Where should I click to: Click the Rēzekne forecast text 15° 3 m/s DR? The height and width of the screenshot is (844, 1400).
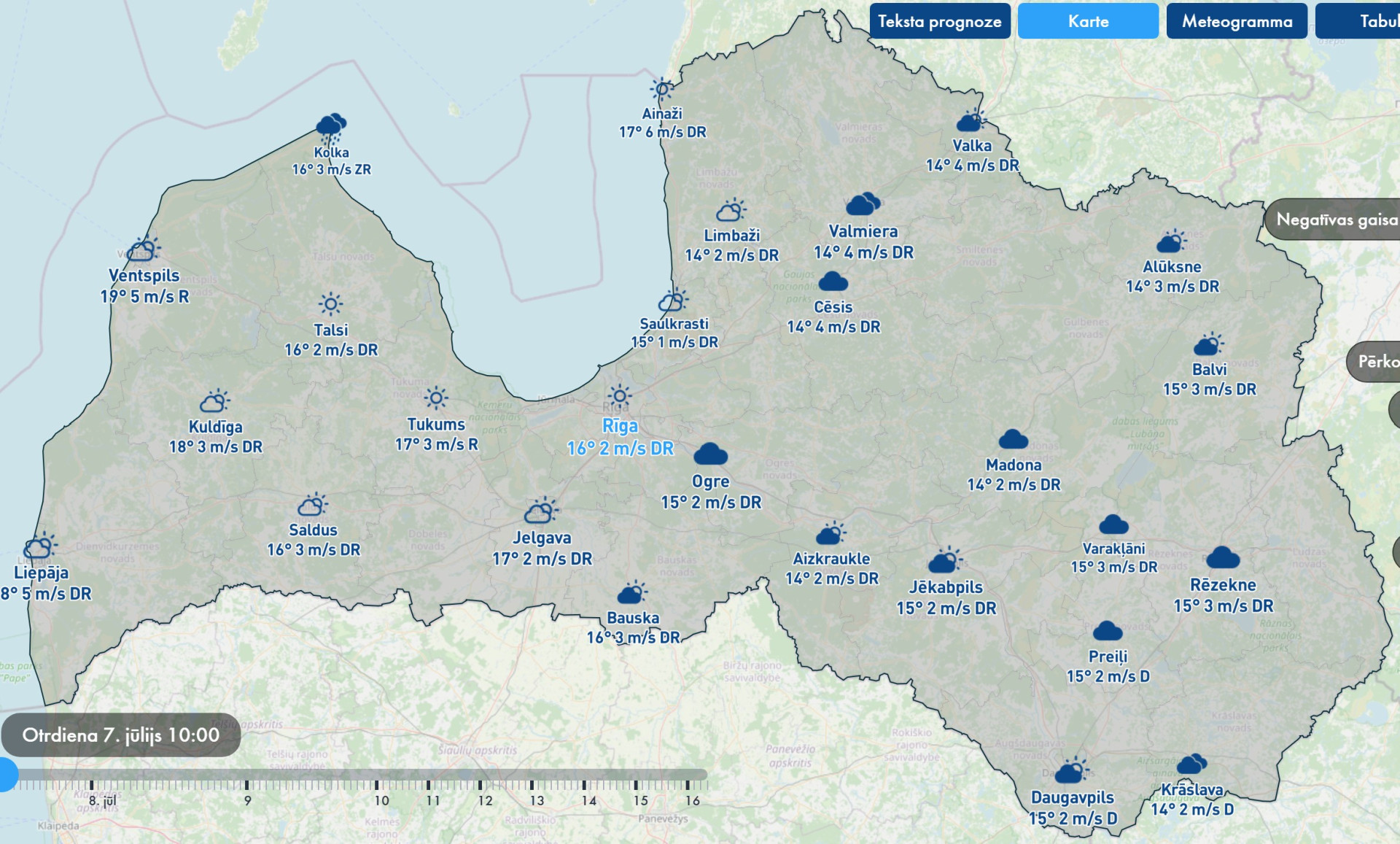[1223, 606]
